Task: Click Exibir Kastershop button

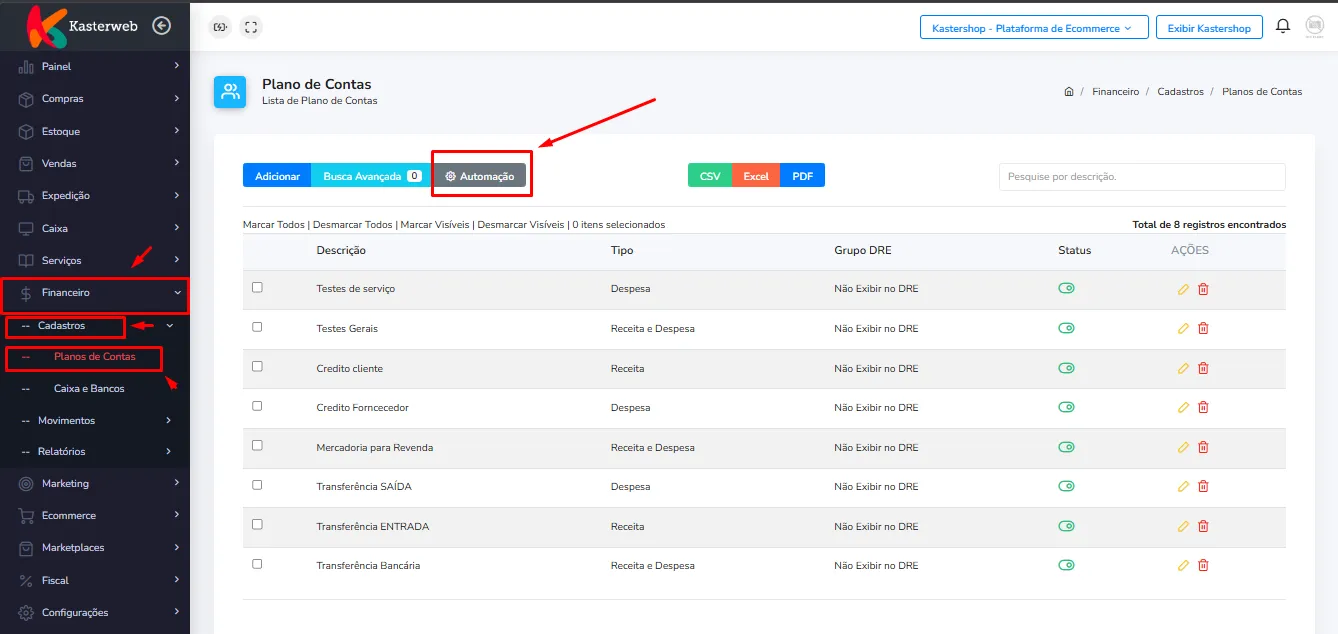Action: pos(1209,28)
